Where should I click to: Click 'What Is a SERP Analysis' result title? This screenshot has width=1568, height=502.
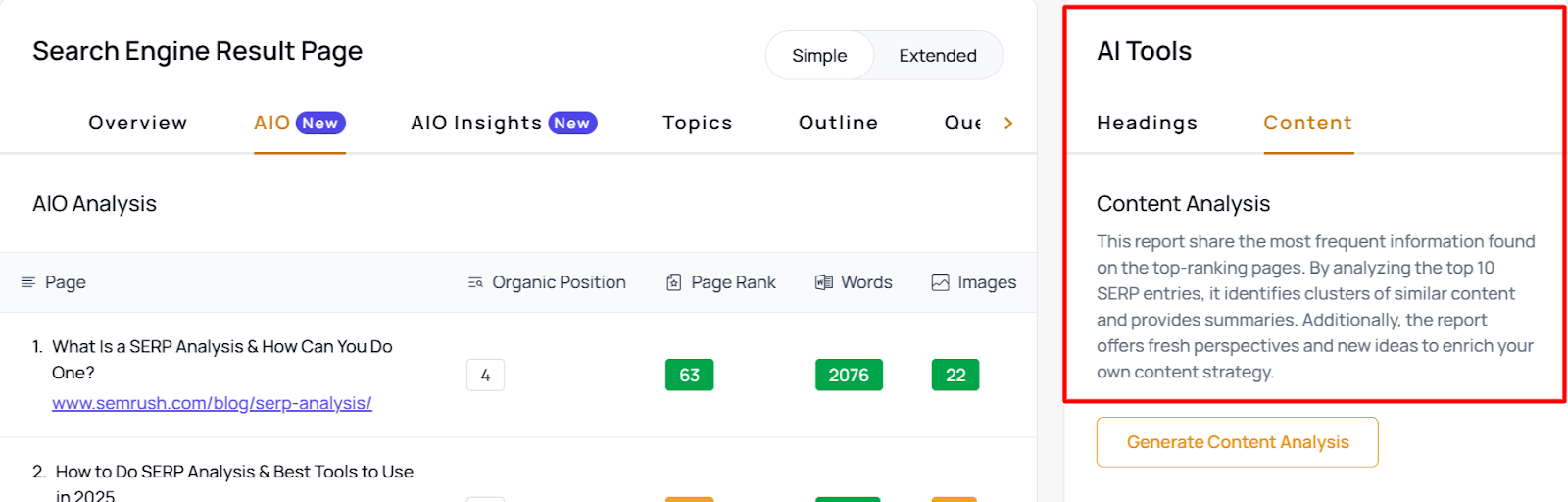222,360
